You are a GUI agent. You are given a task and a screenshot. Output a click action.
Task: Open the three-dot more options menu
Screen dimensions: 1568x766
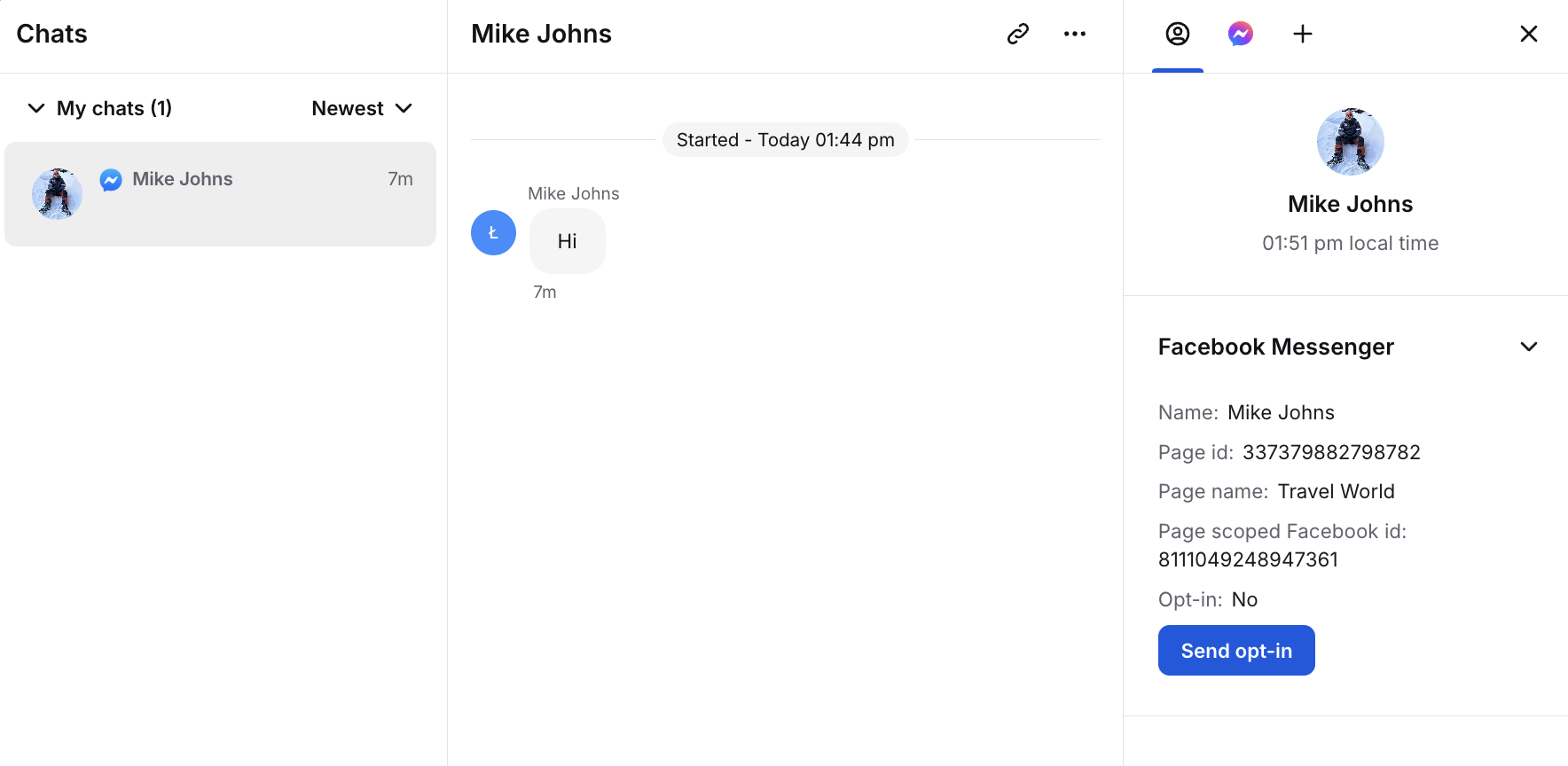[1074, 34]
